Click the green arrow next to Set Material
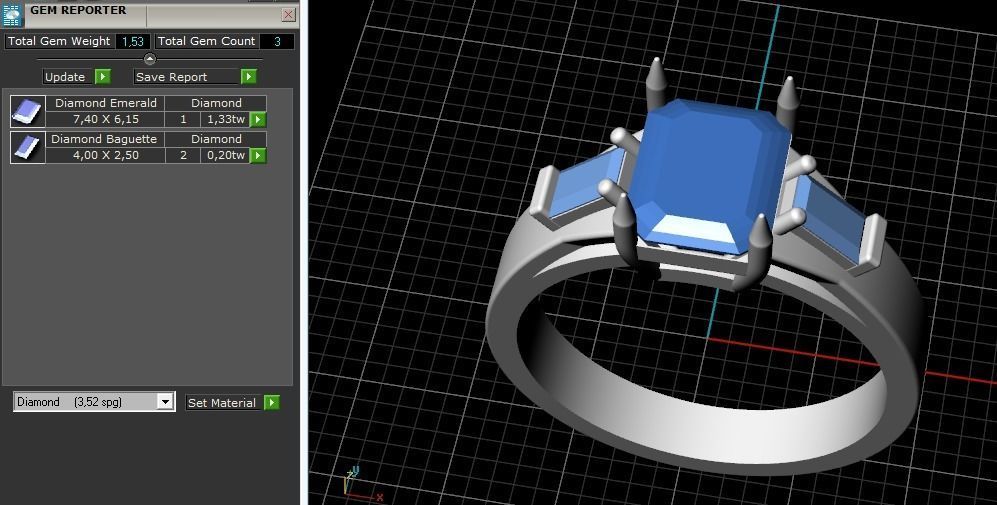Screen dimensions: 997x505 (x=272, y=403)
